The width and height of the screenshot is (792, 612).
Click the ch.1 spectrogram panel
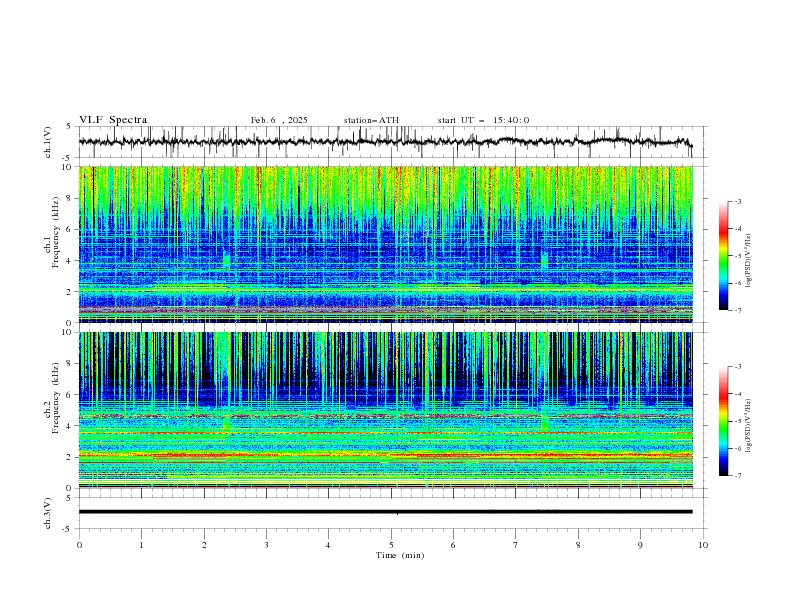click(386, 244)
